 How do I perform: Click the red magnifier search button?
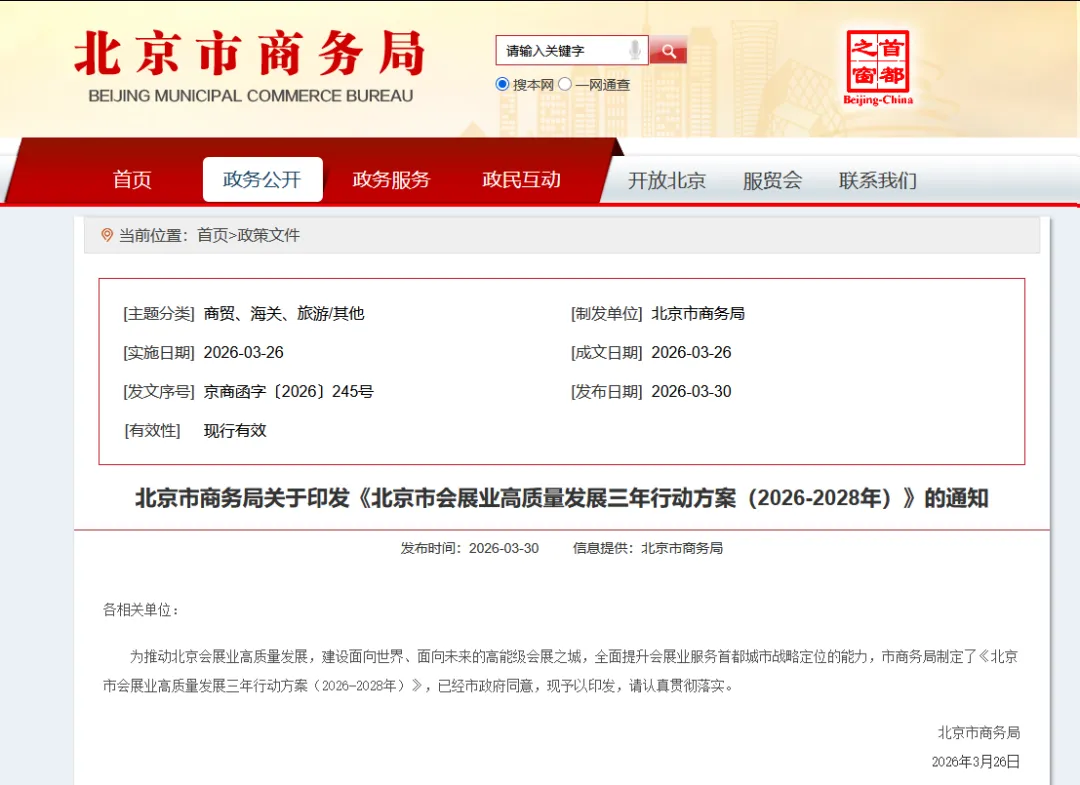pos(668,50)
